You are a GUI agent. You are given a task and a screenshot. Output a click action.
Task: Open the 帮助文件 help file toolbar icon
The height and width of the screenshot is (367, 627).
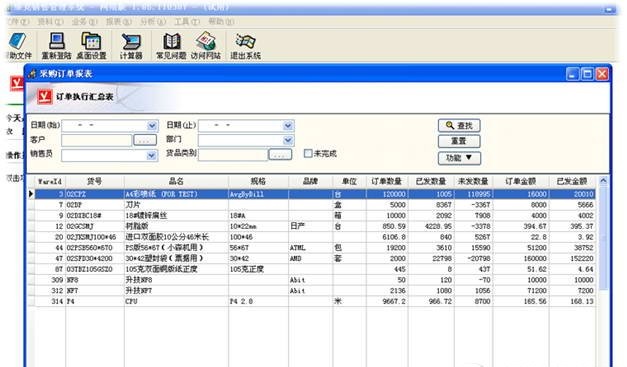click(18, 46)
